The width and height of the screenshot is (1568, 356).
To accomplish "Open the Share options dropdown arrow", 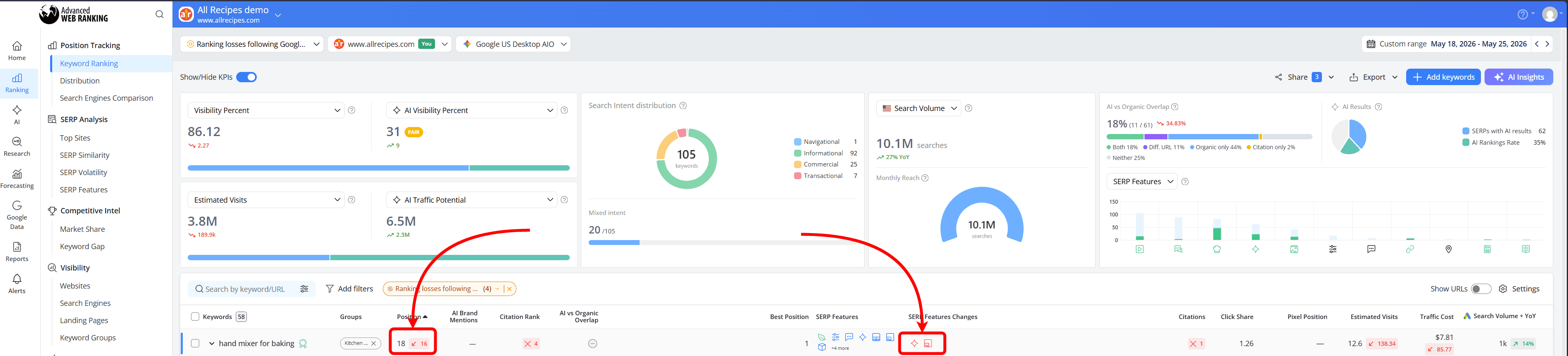I will tap(1331, 77).
